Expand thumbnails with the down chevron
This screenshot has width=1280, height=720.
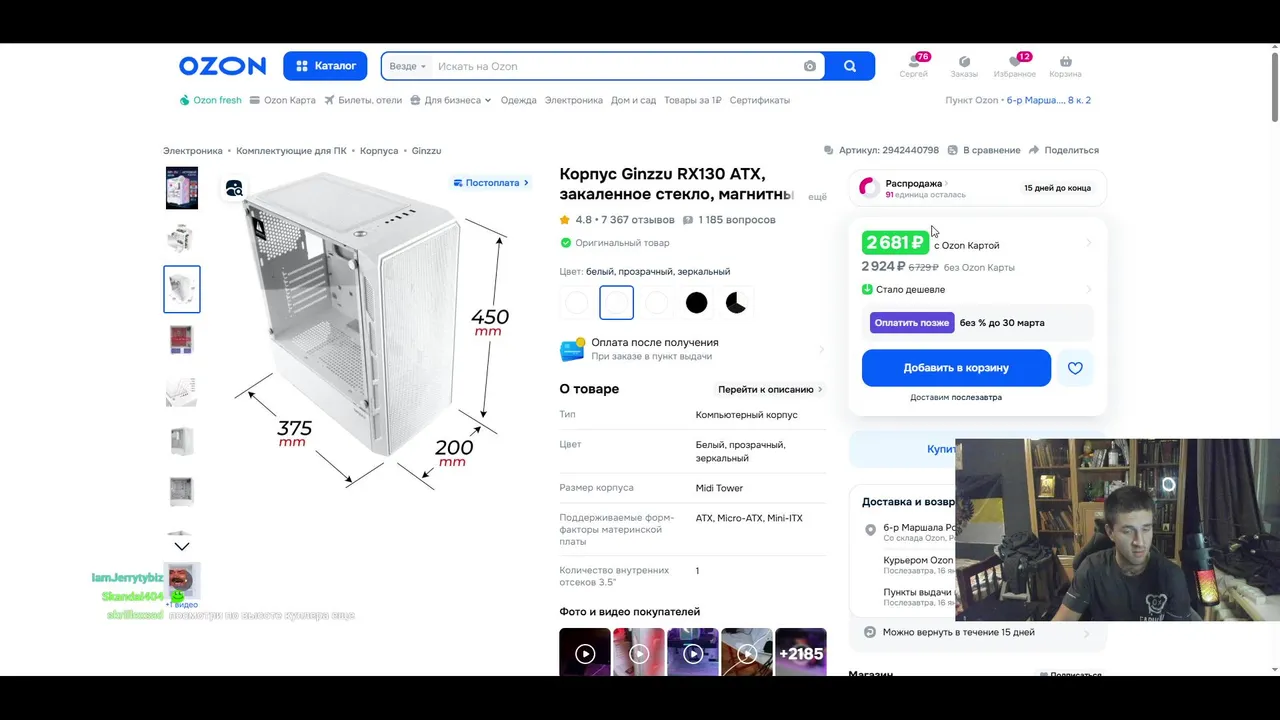[x=182, y=546]
